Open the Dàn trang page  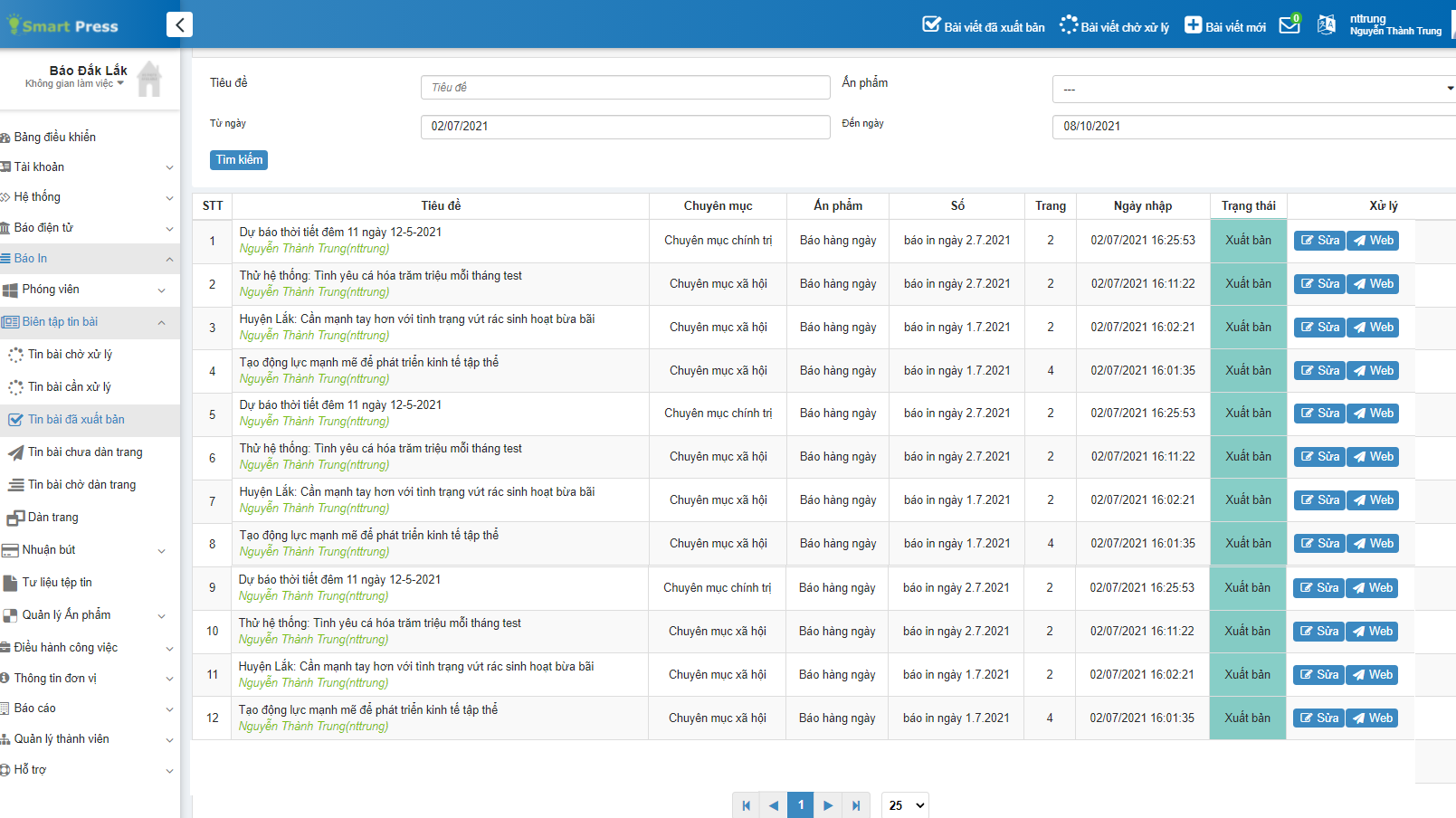[52, 518]
